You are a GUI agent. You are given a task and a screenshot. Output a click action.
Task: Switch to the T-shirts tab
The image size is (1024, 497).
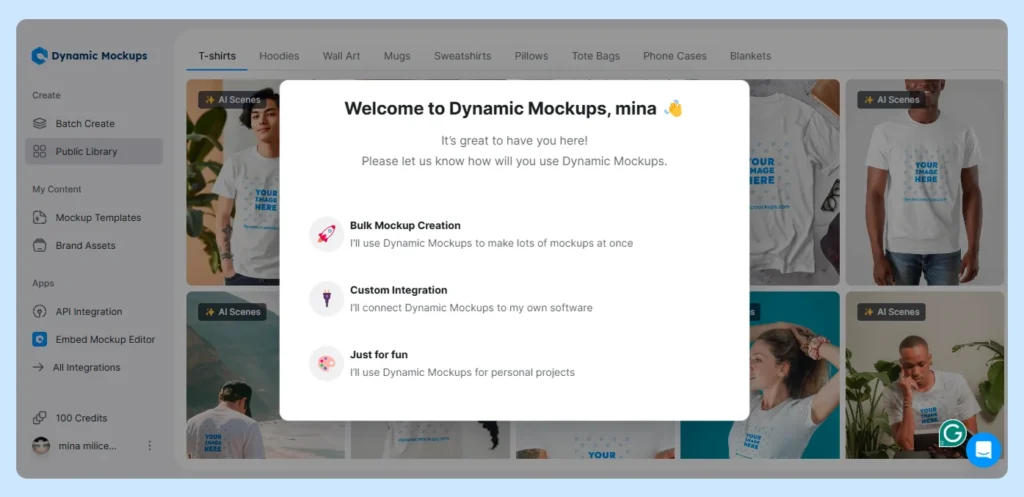coord(217,56)
